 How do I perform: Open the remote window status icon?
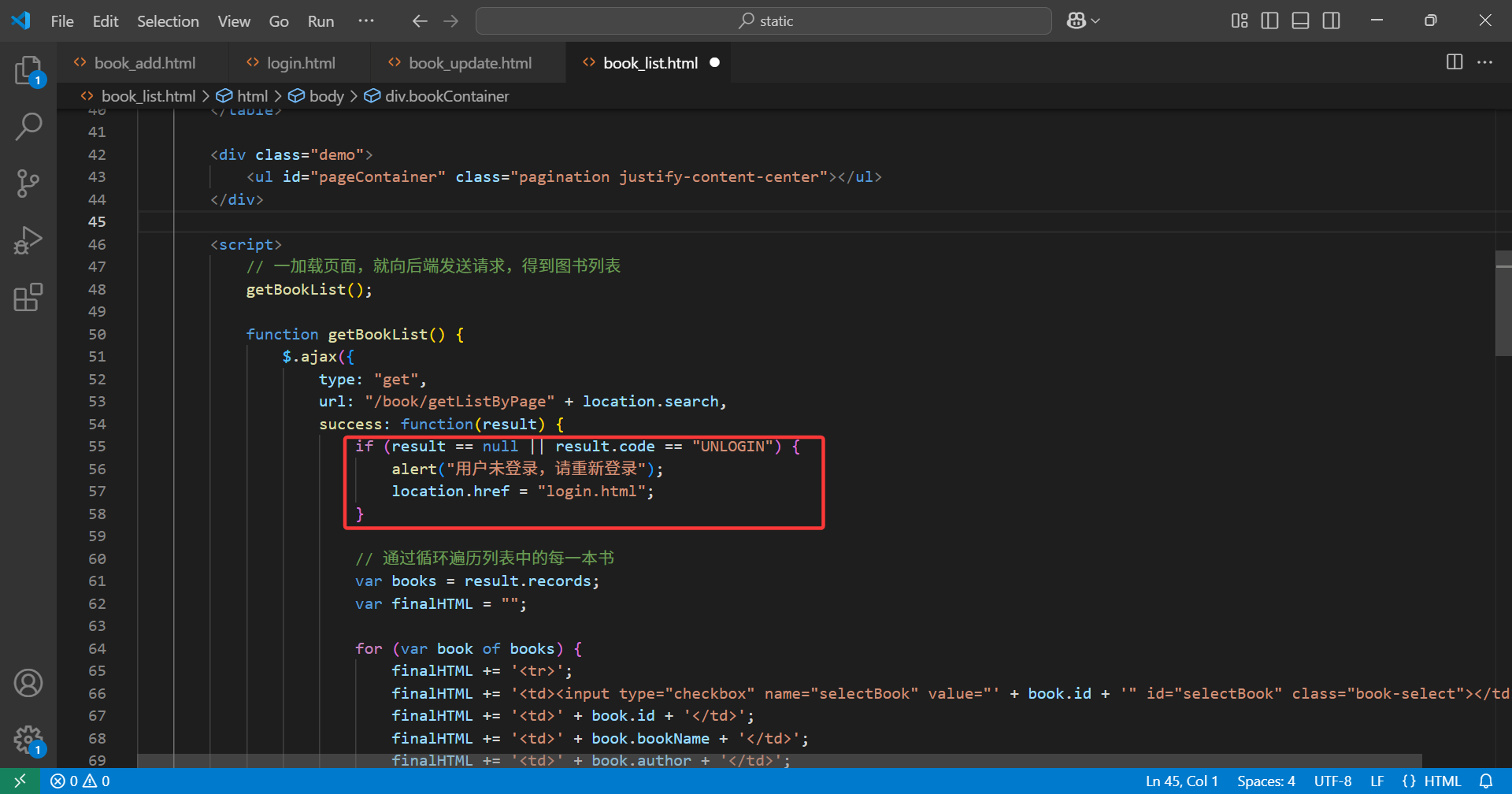[20, 781]
